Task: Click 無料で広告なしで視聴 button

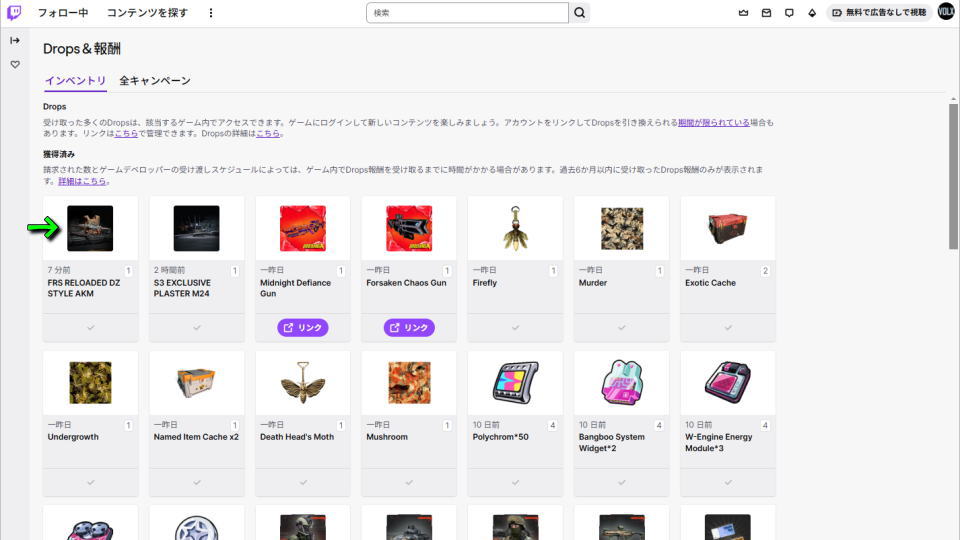Action: click(879, 12)
